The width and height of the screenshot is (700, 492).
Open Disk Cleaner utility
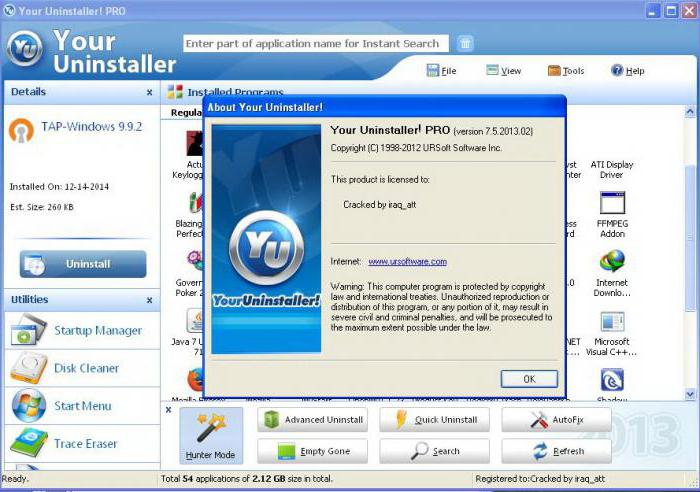point(82,368)
